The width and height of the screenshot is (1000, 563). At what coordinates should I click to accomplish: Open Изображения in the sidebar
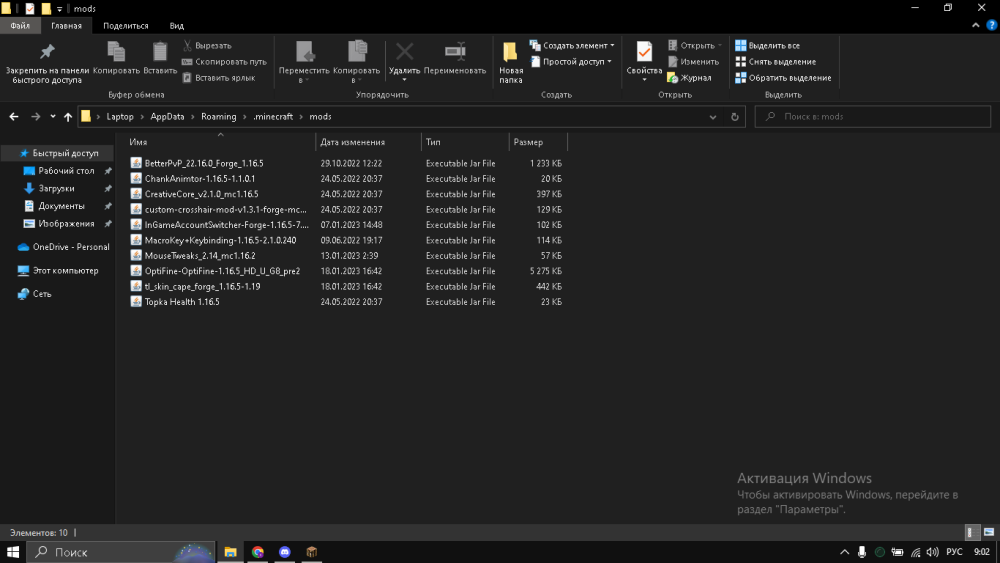[x=66, y=224]
